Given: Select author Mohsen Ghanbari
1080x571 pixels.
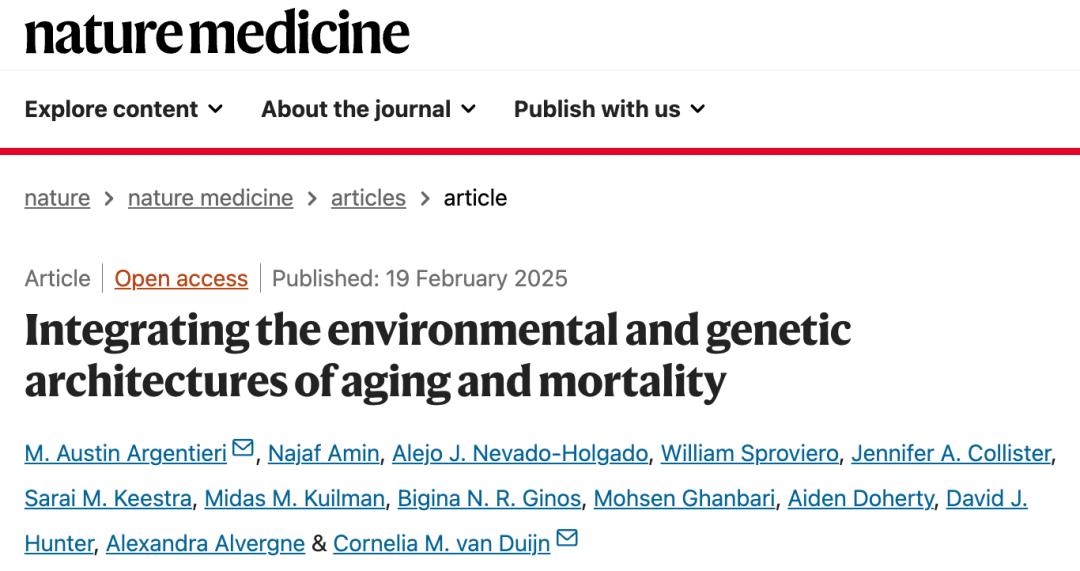Looking at the screenshot, I should [684, 498].
